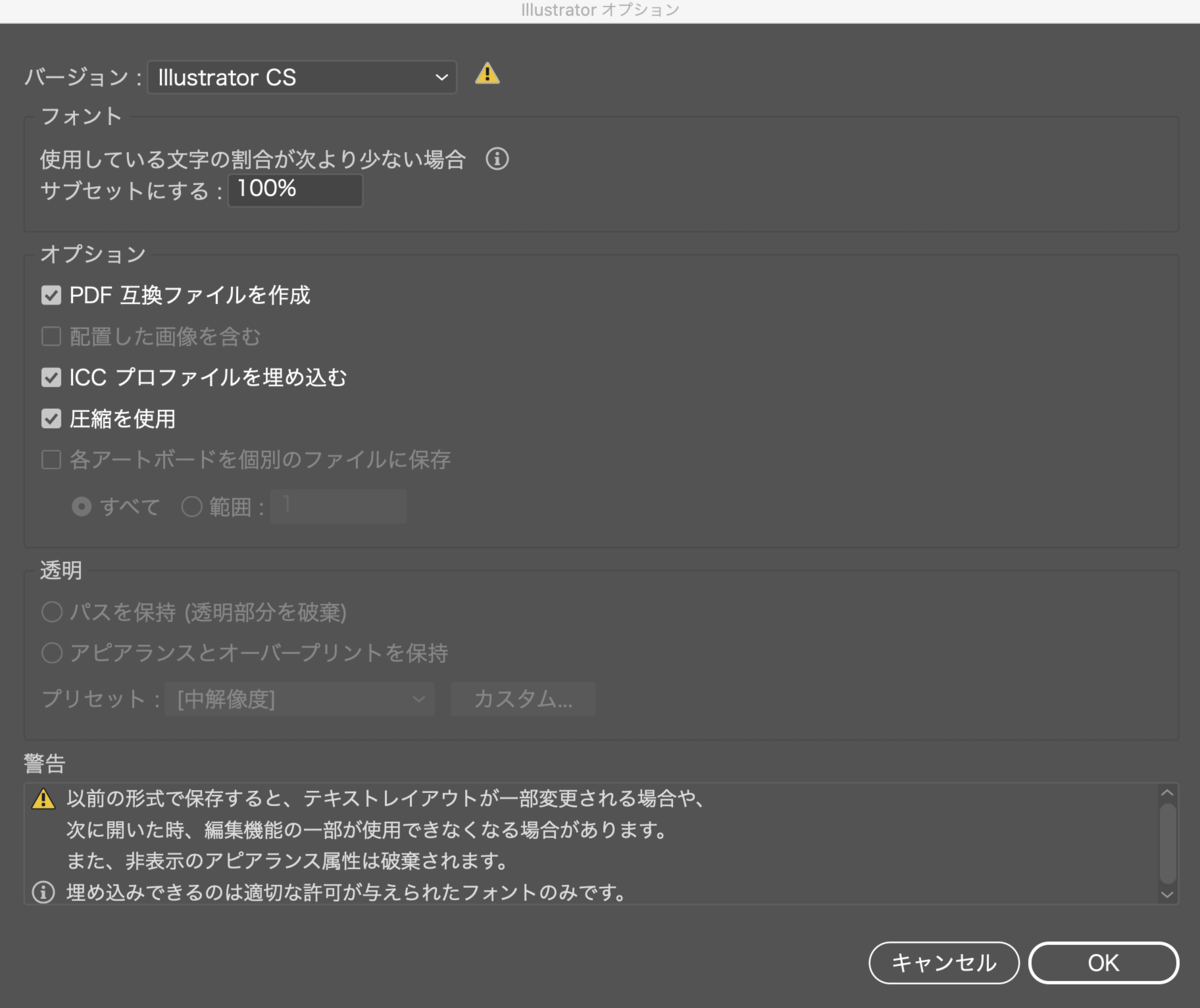Choose パスを保持 (透明部分を破棄)
The image size is (1200, 1008).
pyautogui.click(x=51, y=611)
